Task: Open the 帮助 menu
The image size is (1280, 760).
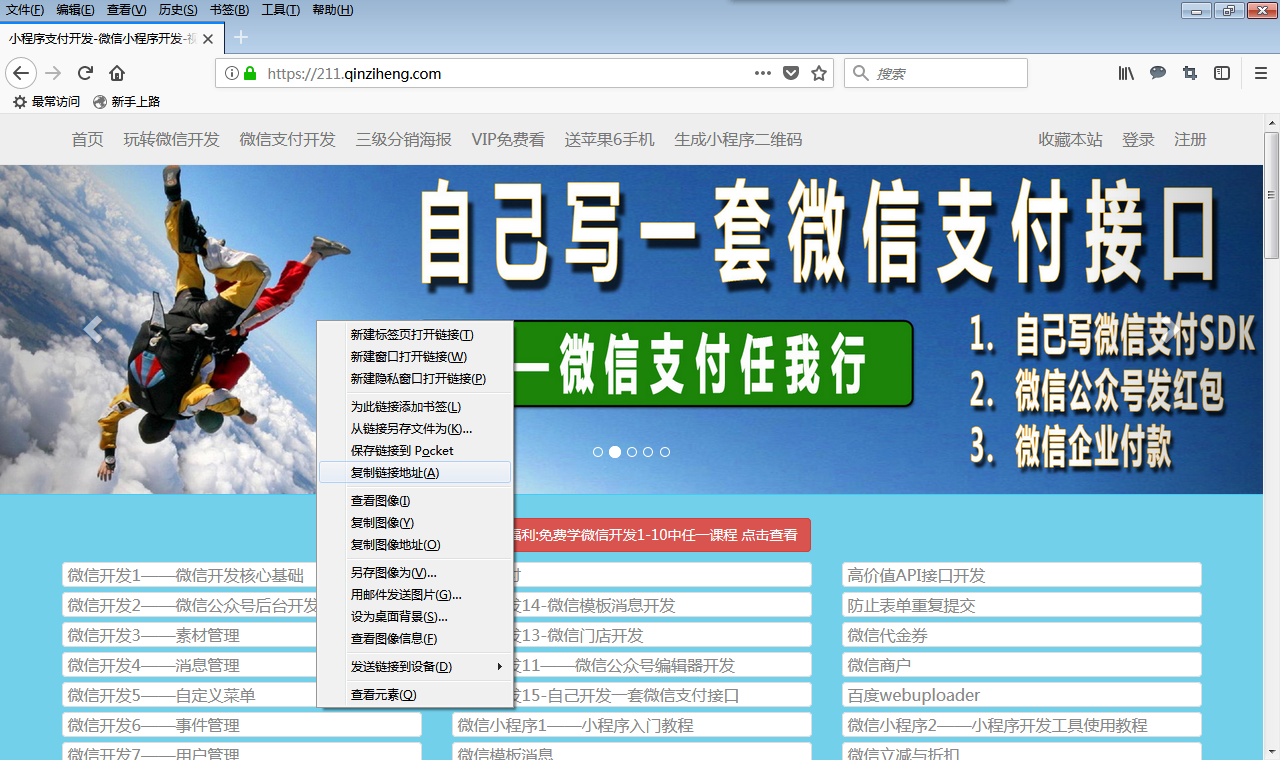Action: (333, 10)
